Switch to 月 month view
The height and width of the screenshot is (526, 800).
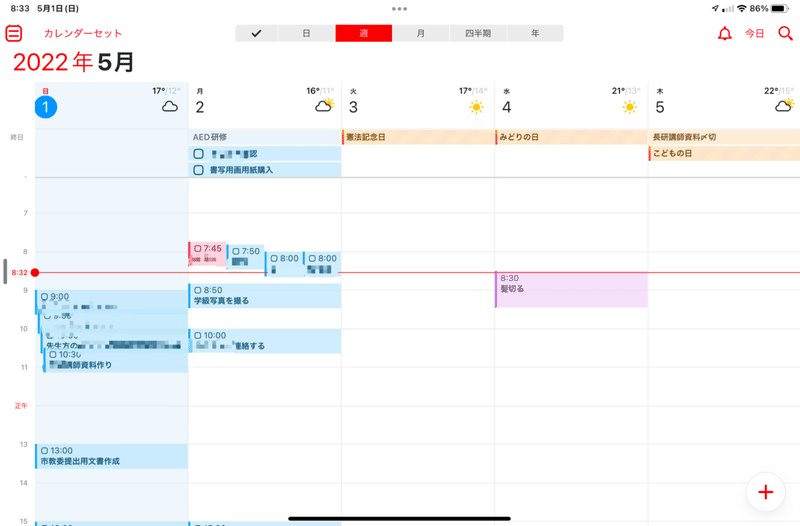click(420, 33)
